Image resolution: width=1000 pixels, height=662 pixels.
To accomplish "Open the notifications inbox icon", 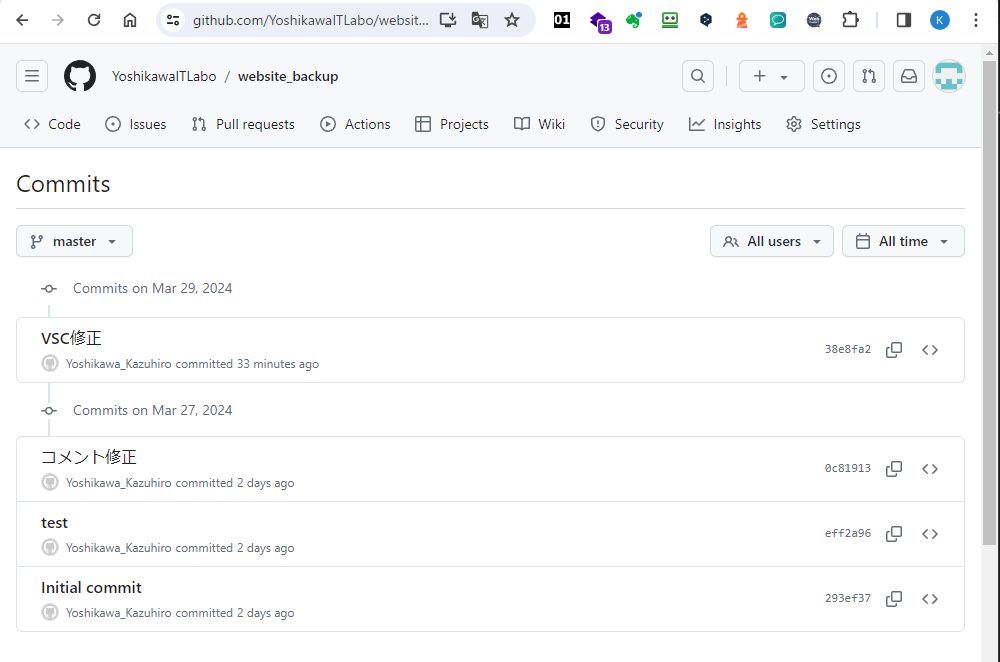I will click(x=908, y=76).
